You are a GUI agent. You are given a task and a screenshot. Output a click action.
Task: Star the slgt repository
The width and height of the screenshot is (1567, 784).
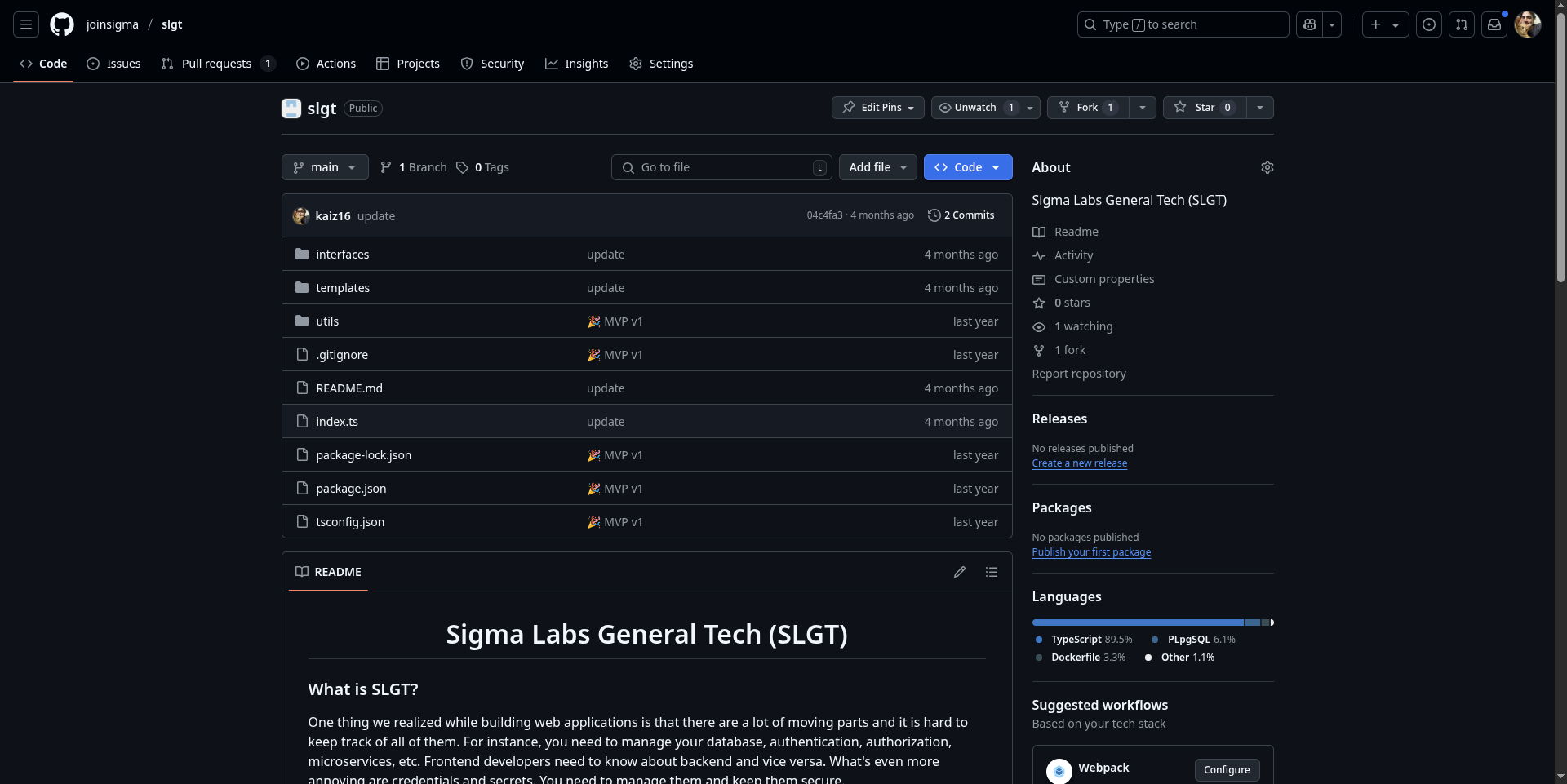[x=1205, y=108]
